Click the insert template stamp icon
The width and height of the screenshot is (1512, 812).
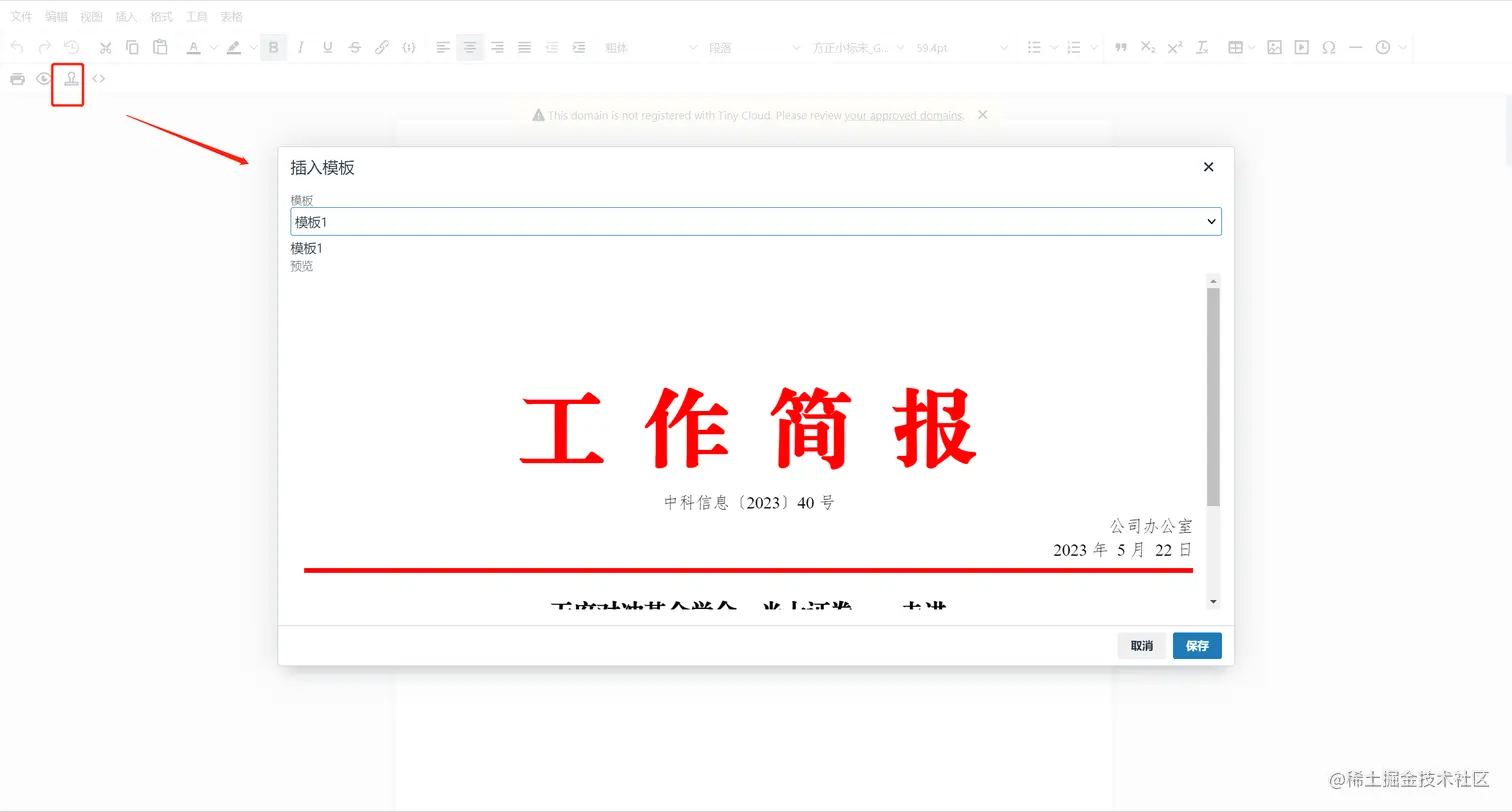71,78
